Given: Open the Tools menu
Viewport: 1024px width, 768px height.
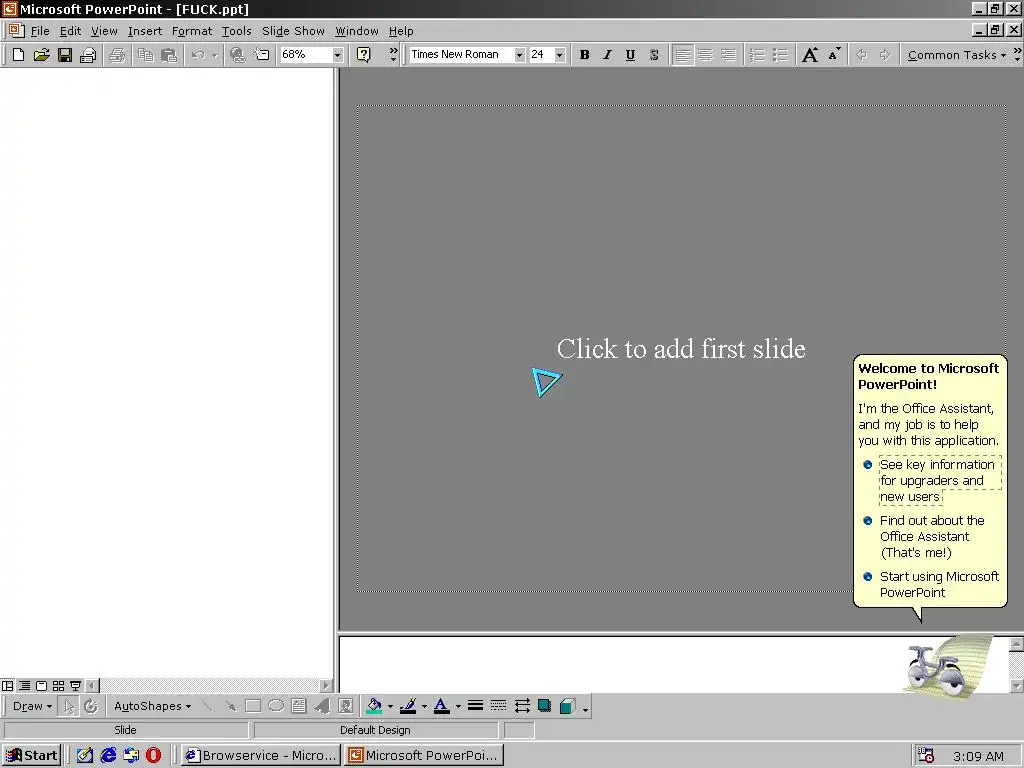Looking at the screenshot, I should click(236, 31).
